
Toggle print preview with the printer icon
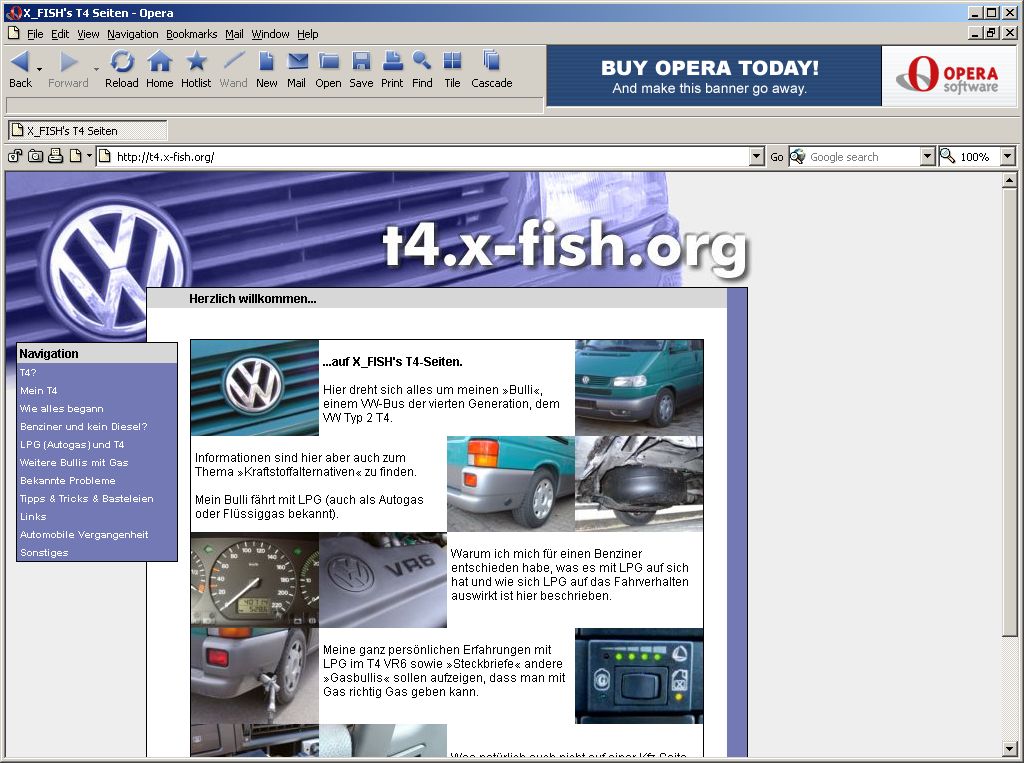[x=56, y=156]
